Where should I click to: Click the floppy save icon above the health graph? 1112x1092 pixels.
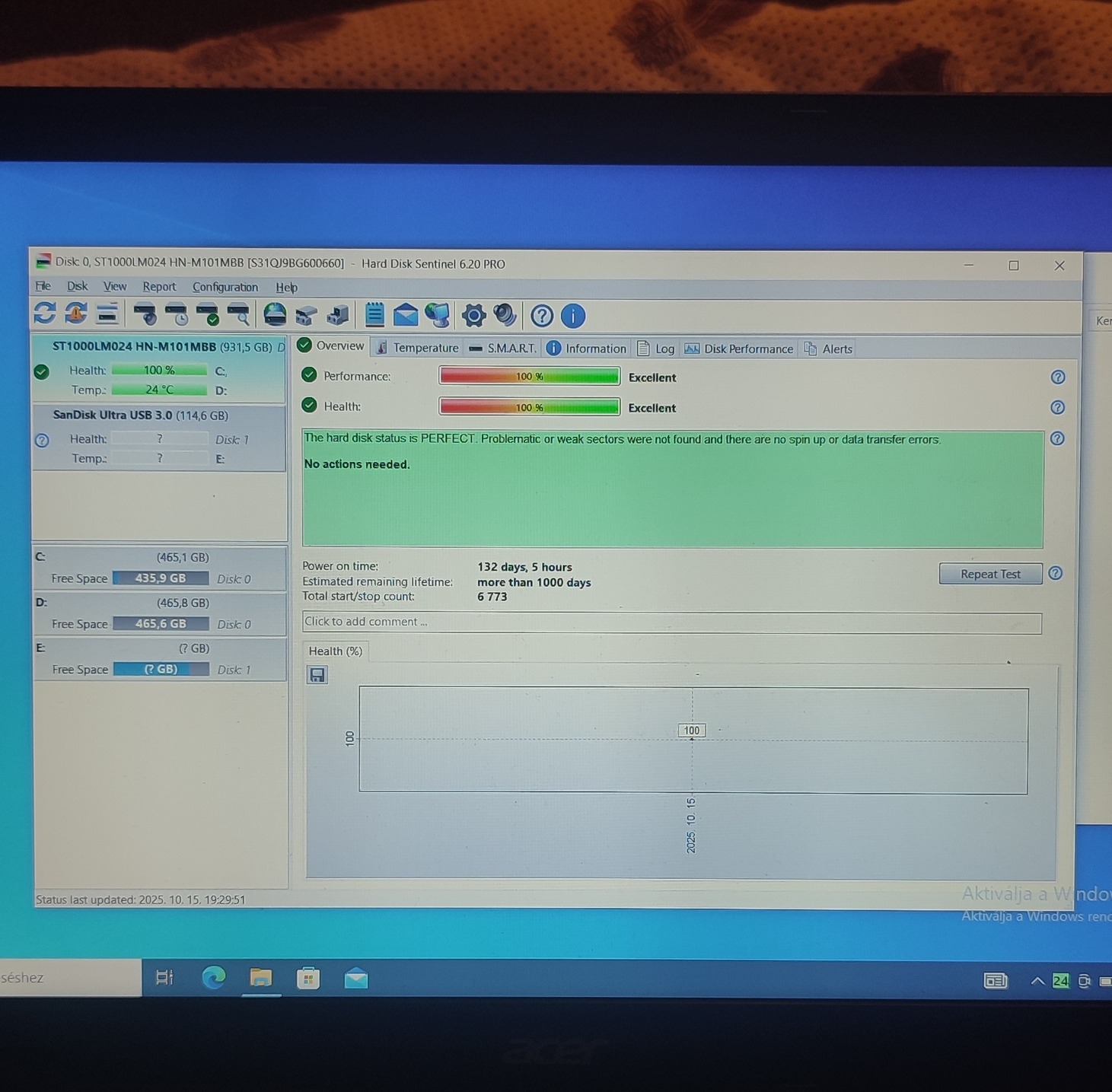pyautogui.click(x=317, y=675)
